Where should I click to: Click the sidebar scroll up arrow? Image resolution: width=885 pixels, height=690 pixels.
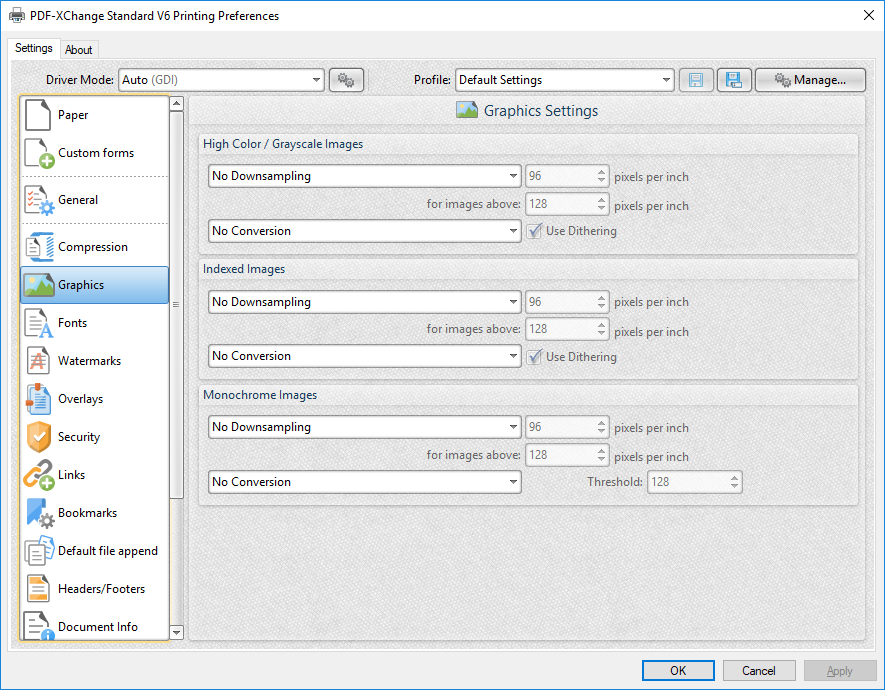(177, 103)
